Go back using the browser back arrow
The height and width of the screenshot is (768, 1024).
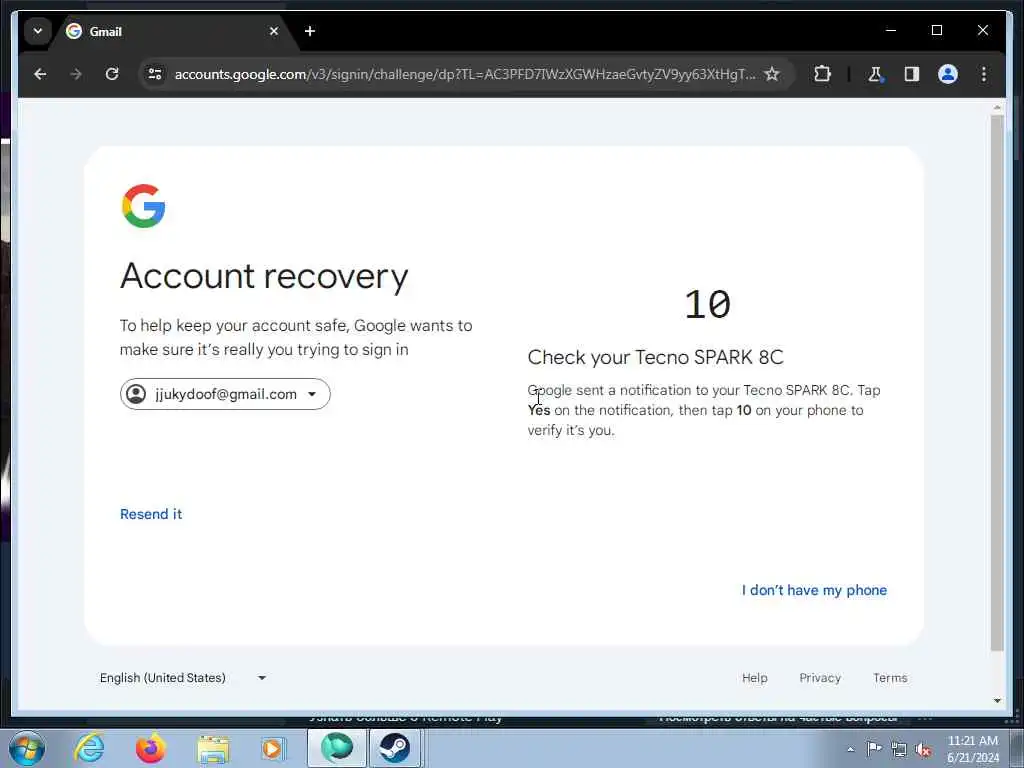[x=40, y=74]
